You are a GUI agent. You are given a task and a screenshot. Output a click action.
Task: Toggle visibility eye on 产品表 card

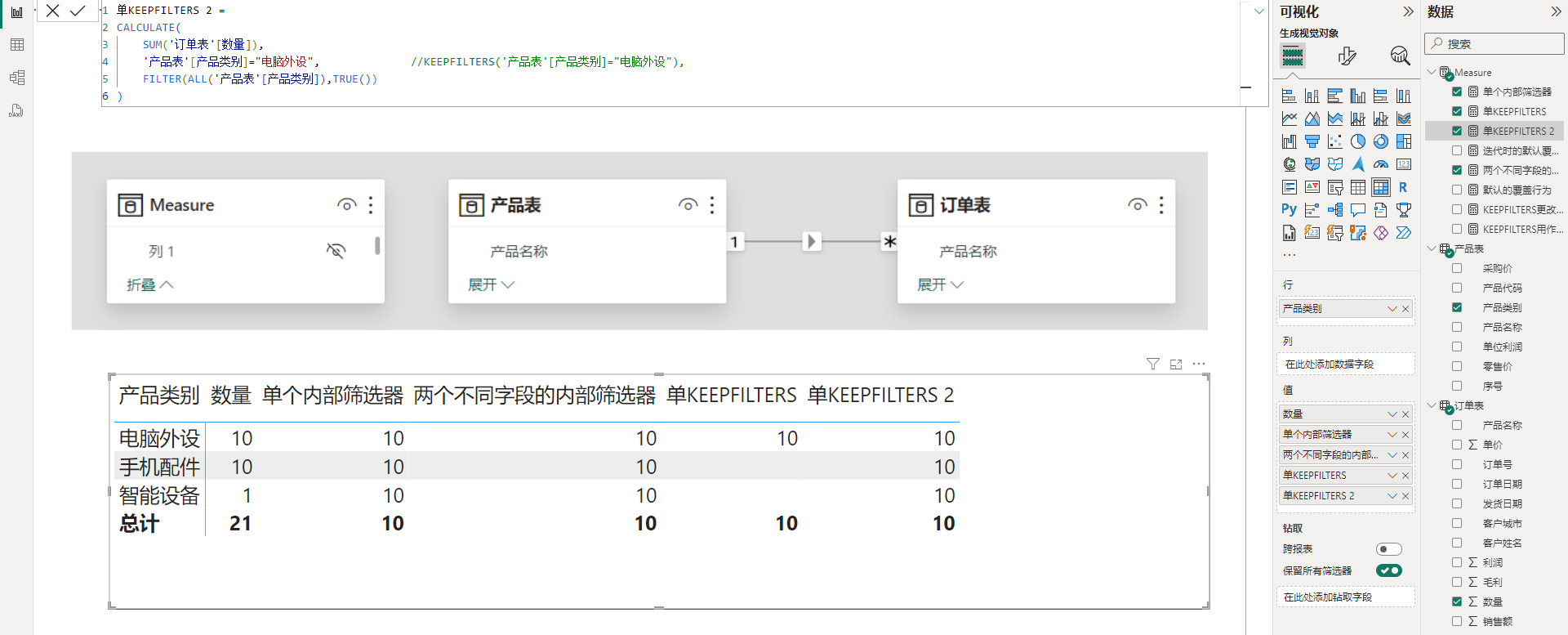pyautogui.click(x=688, y=205)
